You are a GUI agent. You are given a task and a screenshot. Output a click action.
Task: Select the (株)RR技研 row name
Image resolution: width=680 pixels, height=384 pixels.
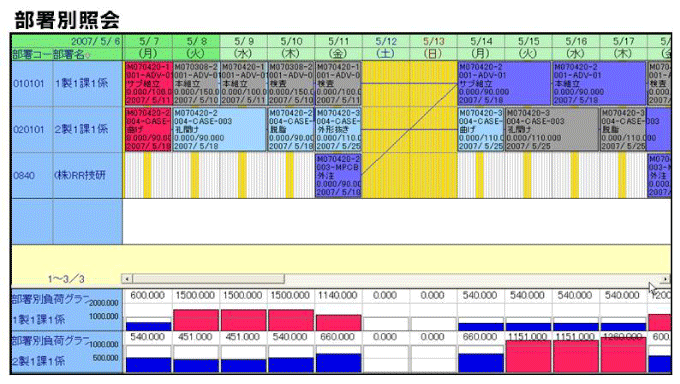coord(80,175)
